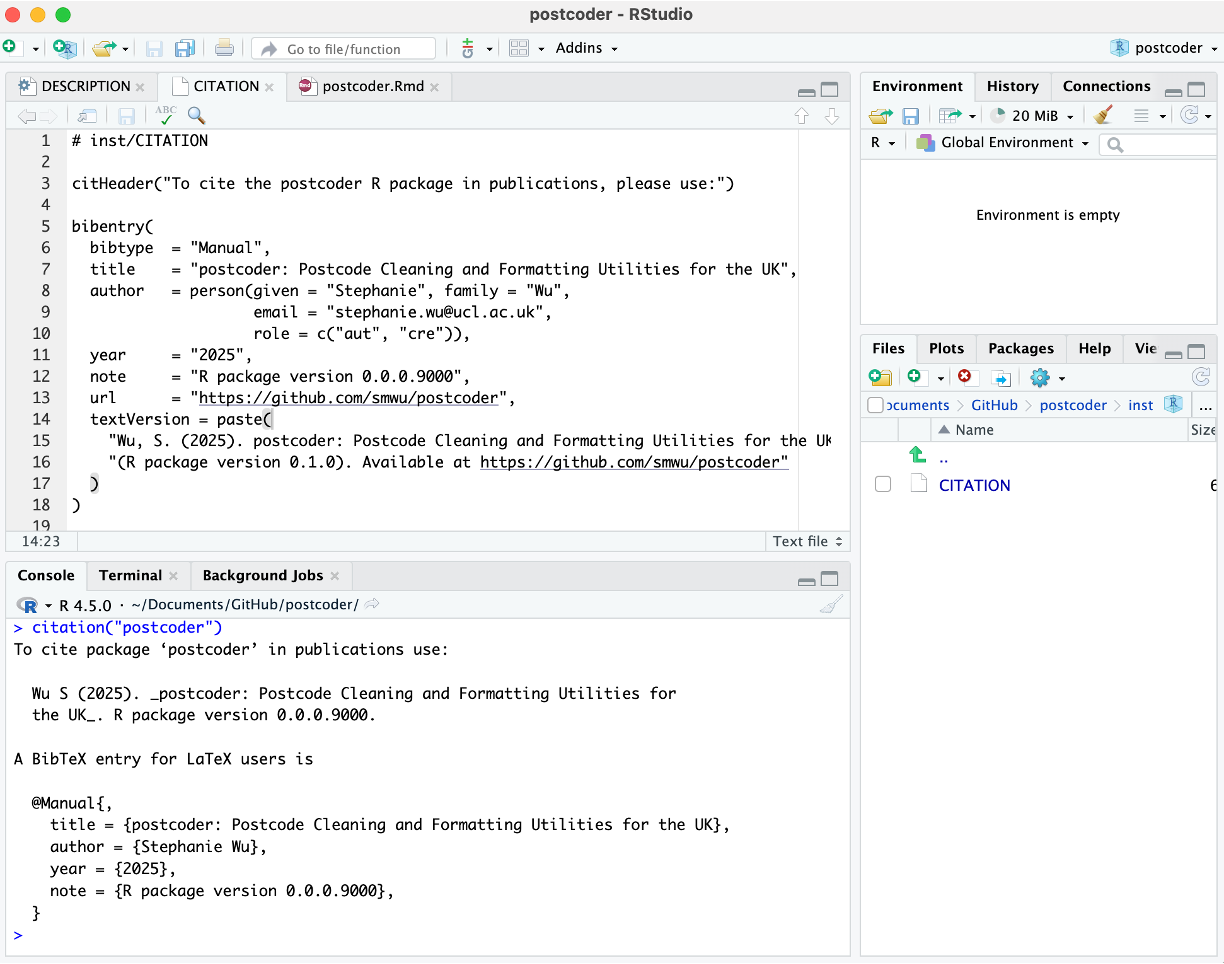This screenshot has width=1224, height=964.
Task: Click the previous section up arrow
Action: 801,116
